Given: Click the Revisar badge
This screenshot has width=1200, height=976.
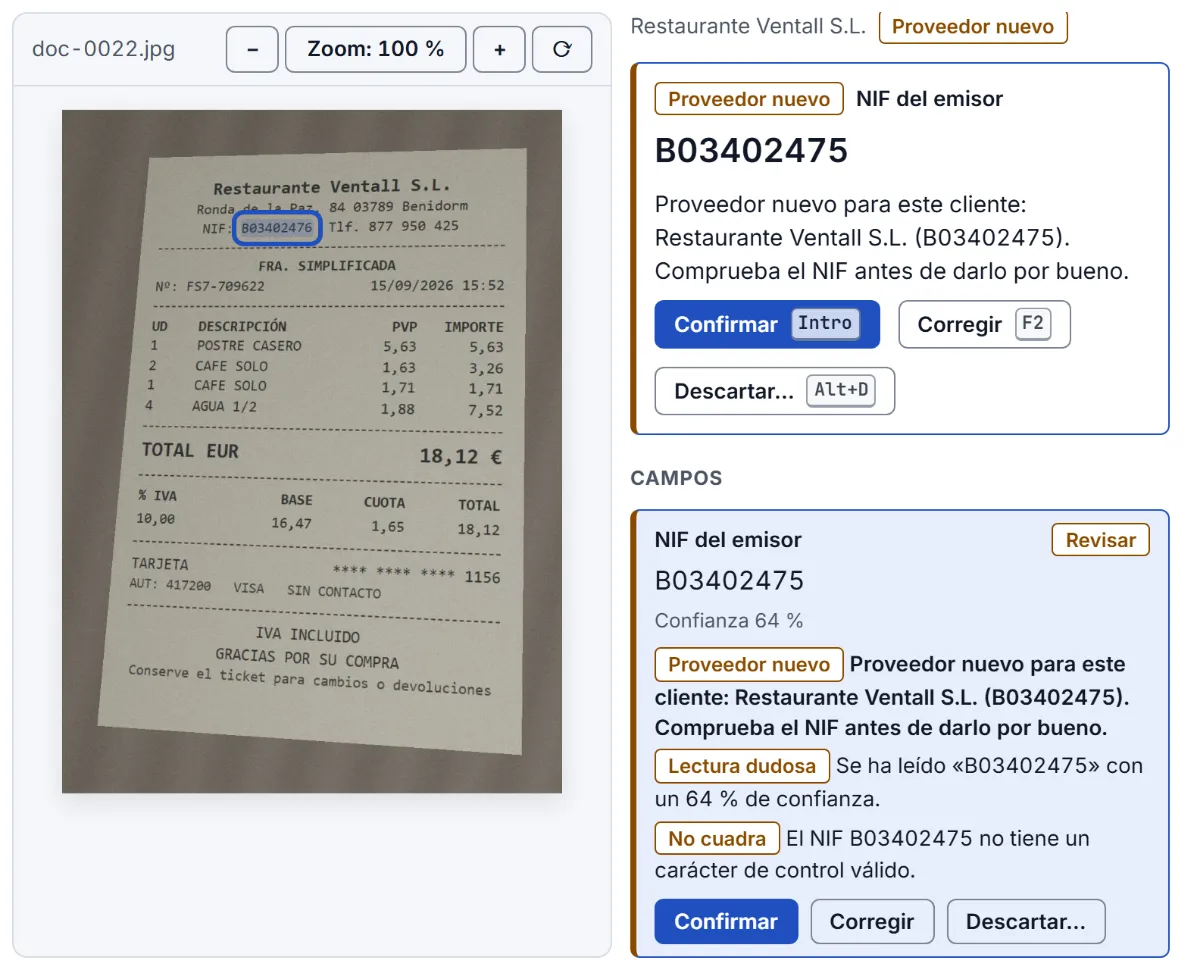Looking at the screenshot, I should coord(1100,540).
